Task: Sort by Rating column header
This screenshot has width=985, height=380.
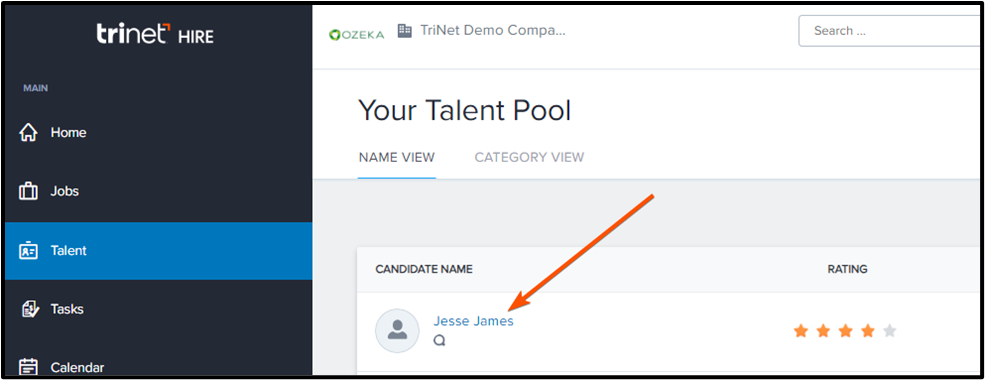Action: pos(847,269)
